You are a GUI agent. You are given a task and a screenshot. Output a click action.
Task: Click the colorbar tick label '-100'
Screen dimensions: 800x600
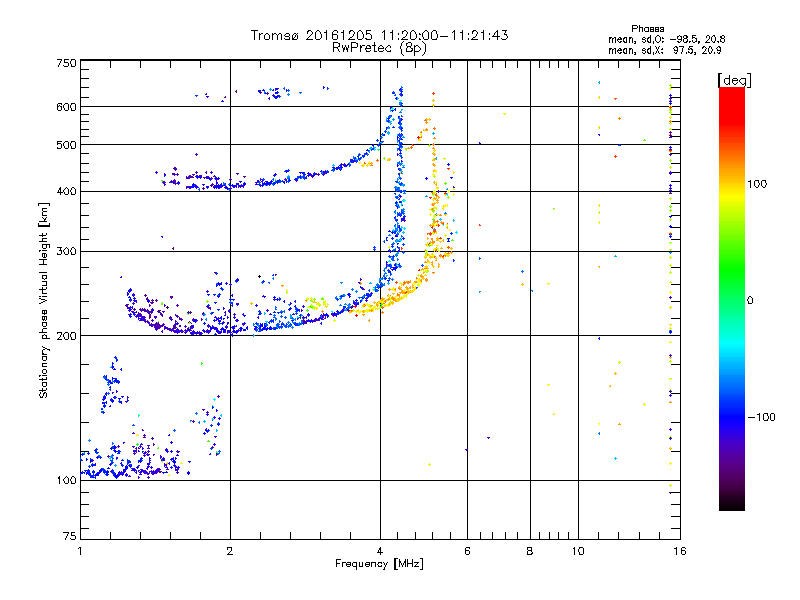click(761, 417)
